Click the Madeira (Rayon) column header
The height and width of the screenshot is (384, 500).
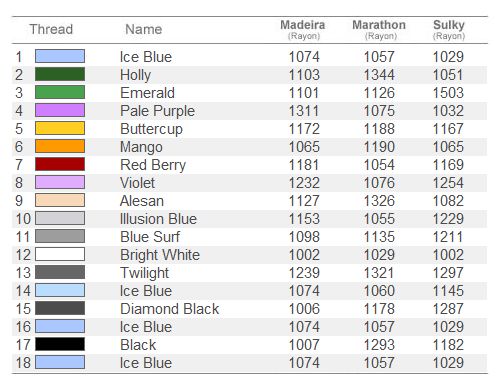pyautogui.click(x=303, y=30)
